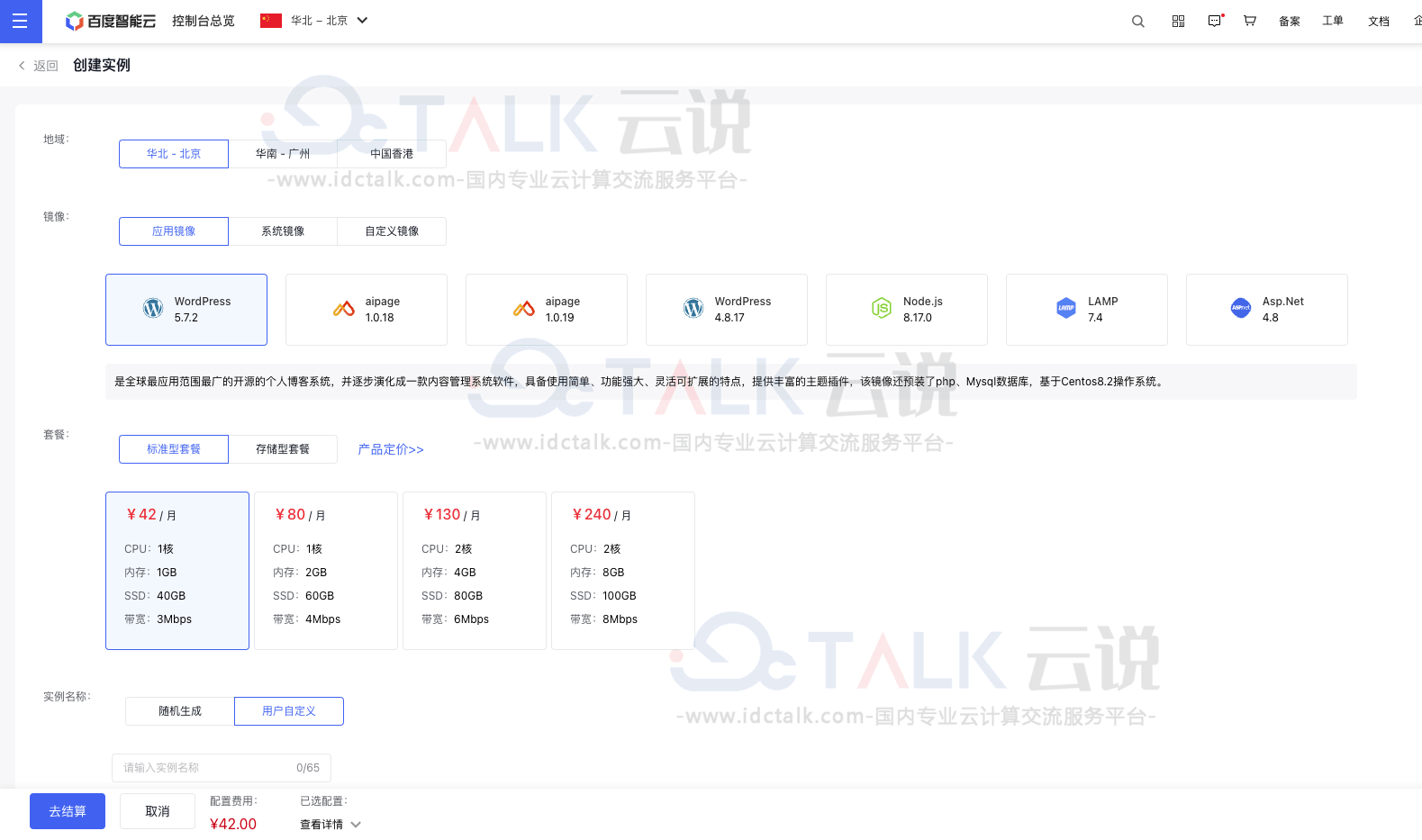The image size is (1422, 840).
Task: Select the ¥80/月 plan card
Action: click(326, 571)
